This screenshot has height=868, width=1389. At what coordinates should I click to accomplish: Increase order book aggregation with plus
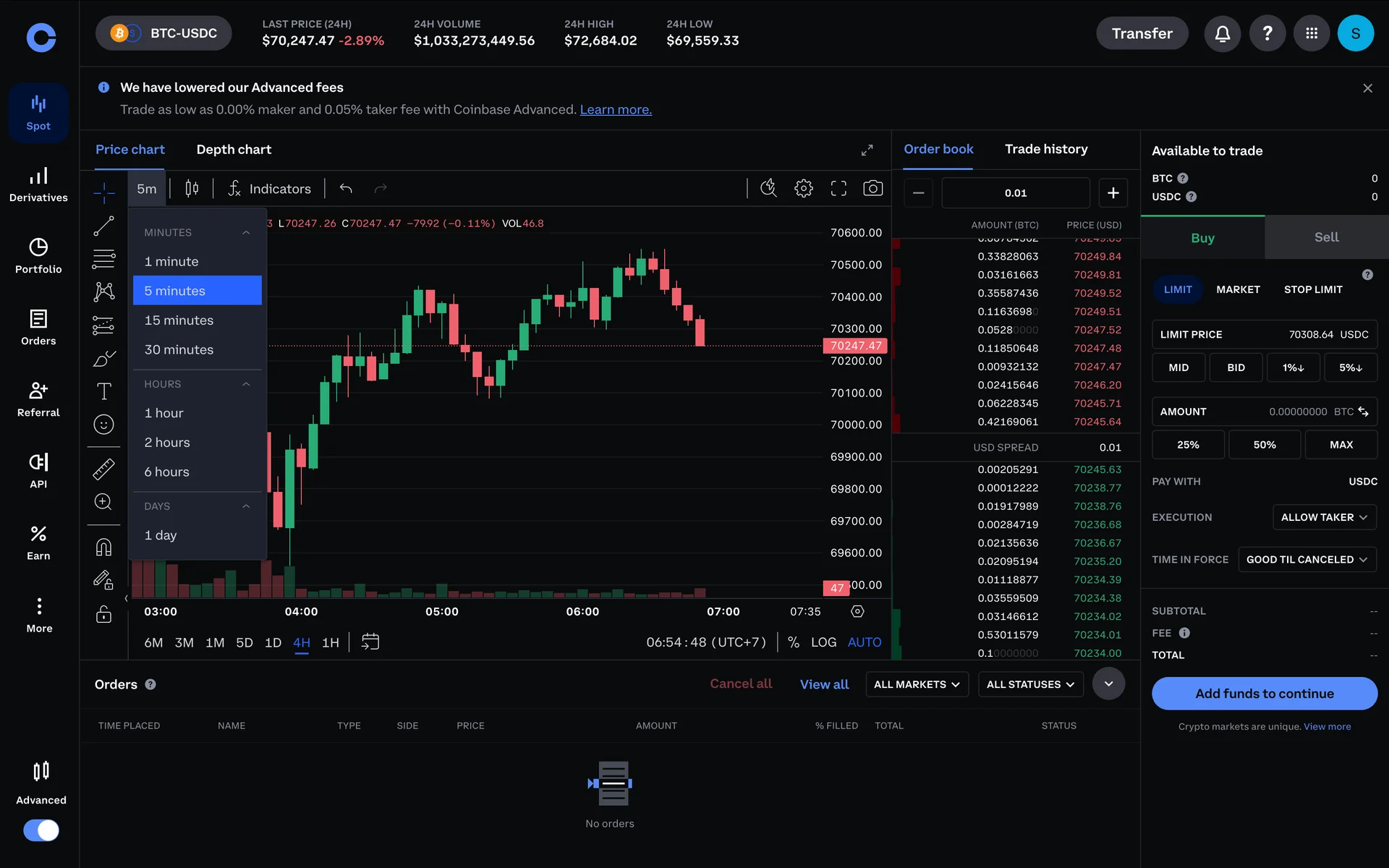[x=1113, y=192]
